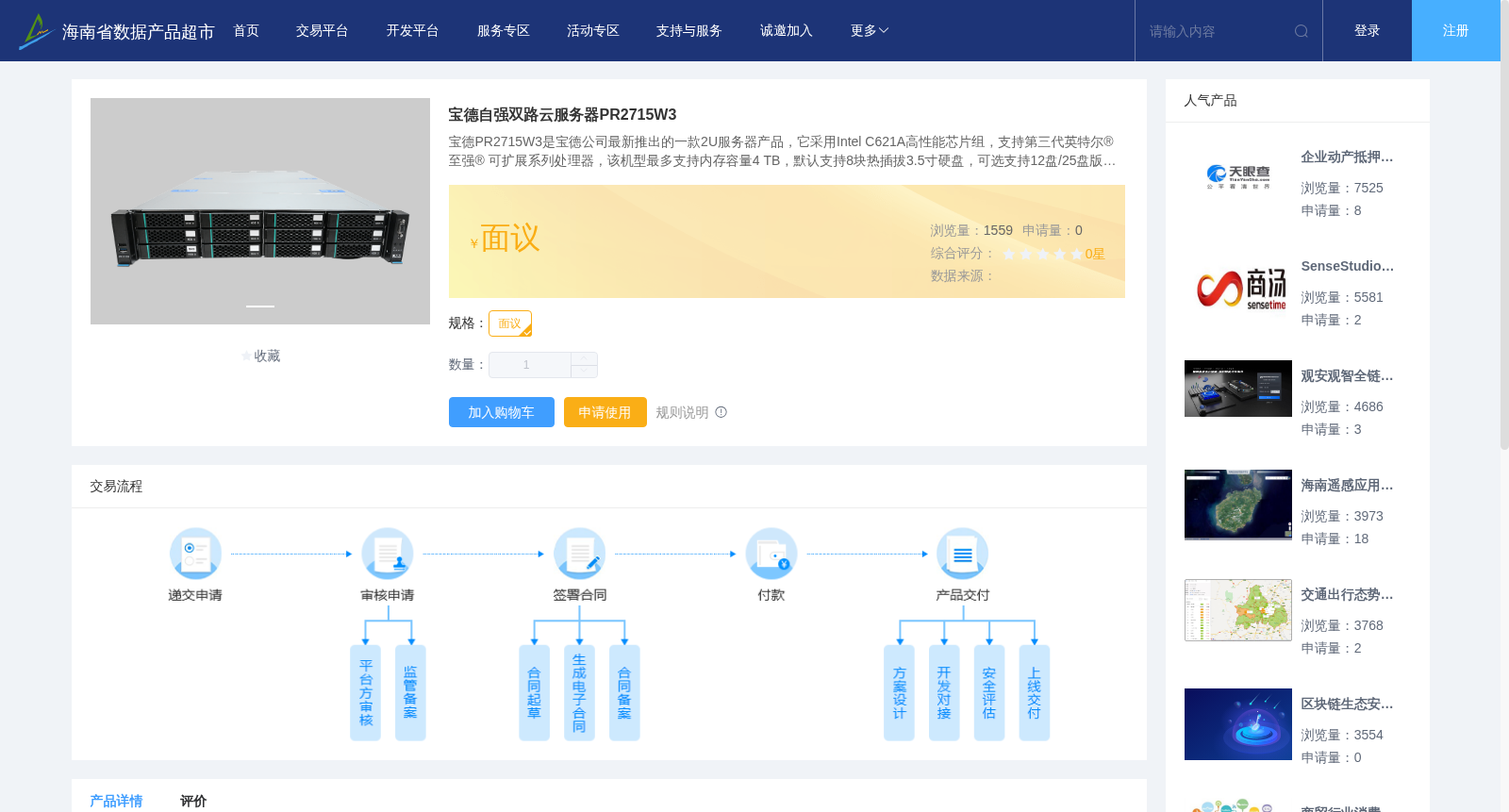Image resolution: width=1509 pixels, height=812 pixels.
Task: Open the 企业动产抵押 product title
Action: tap(1348, 157)
